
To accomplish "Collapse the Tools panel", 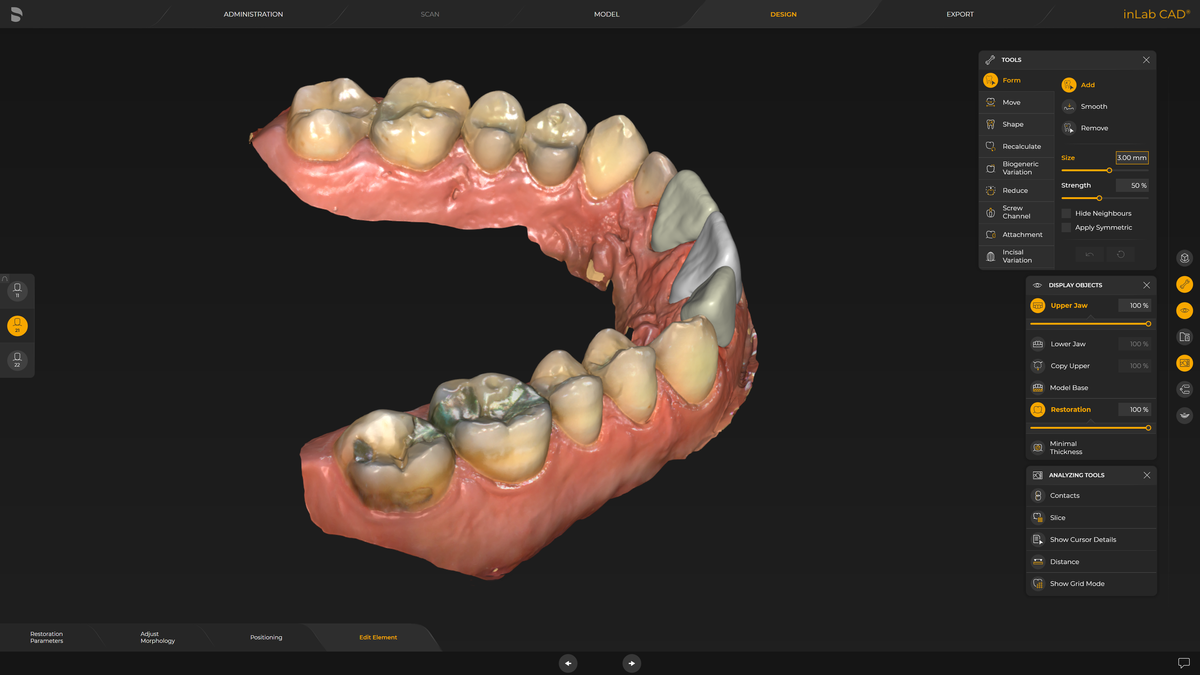I will [1146, 60].
